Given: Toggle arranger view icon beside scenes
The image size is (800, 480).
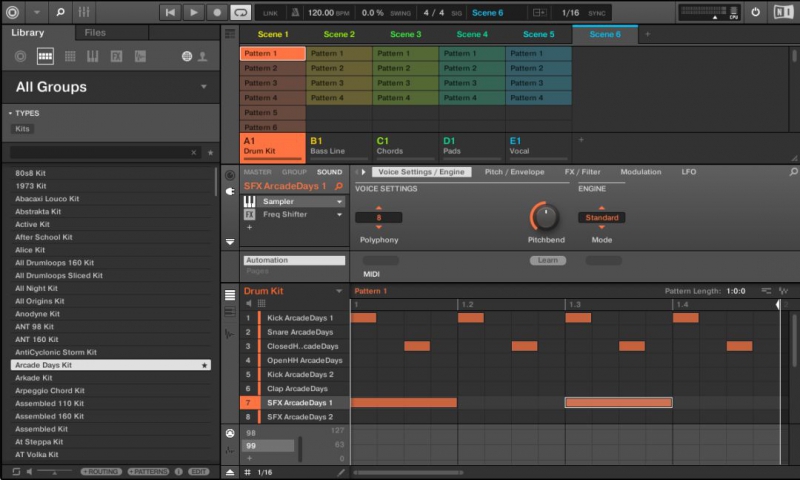Looking at the screenshot, I should [230, 34].
